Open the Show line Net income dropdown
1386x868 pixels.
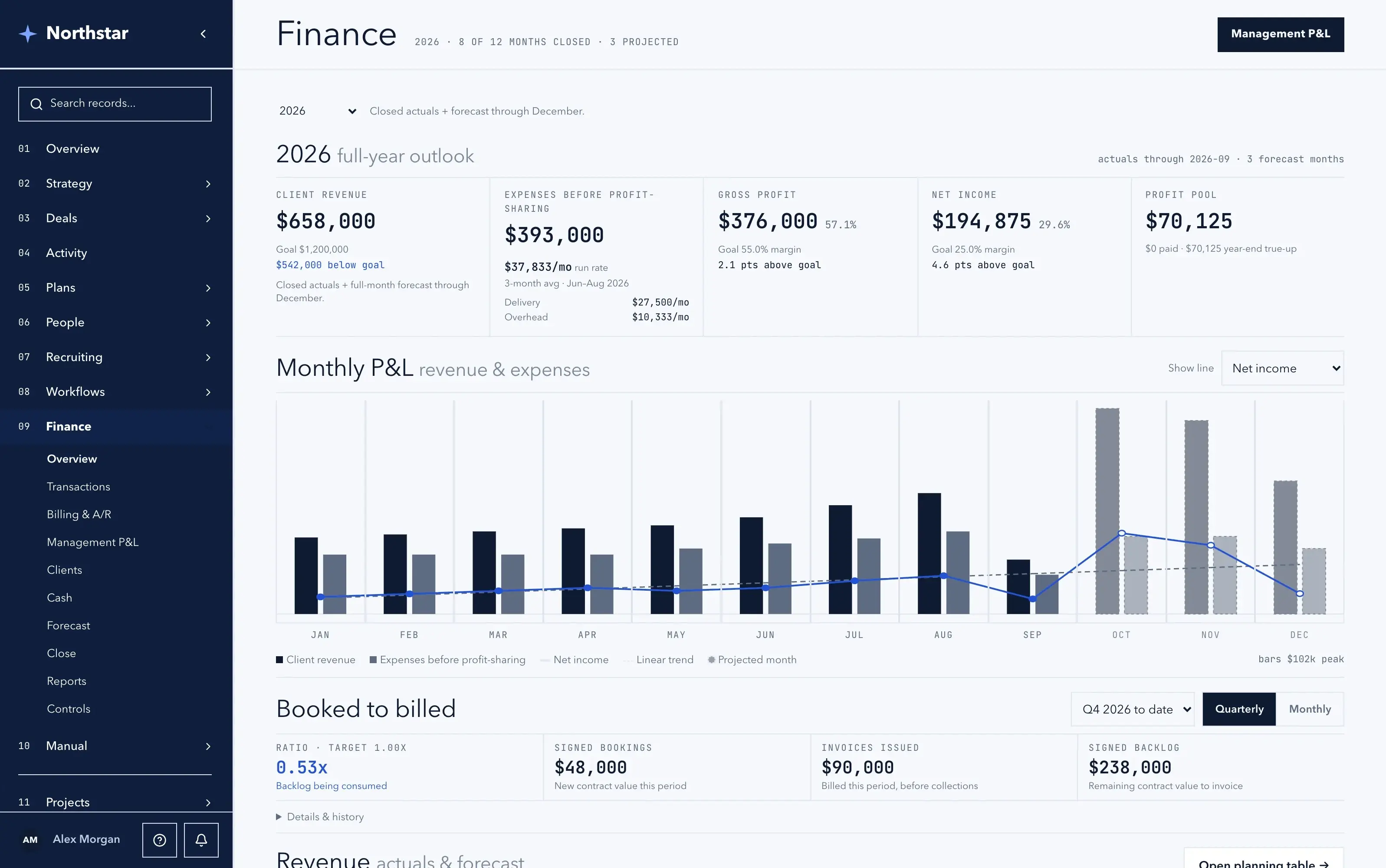click(x=1282, y=368)
